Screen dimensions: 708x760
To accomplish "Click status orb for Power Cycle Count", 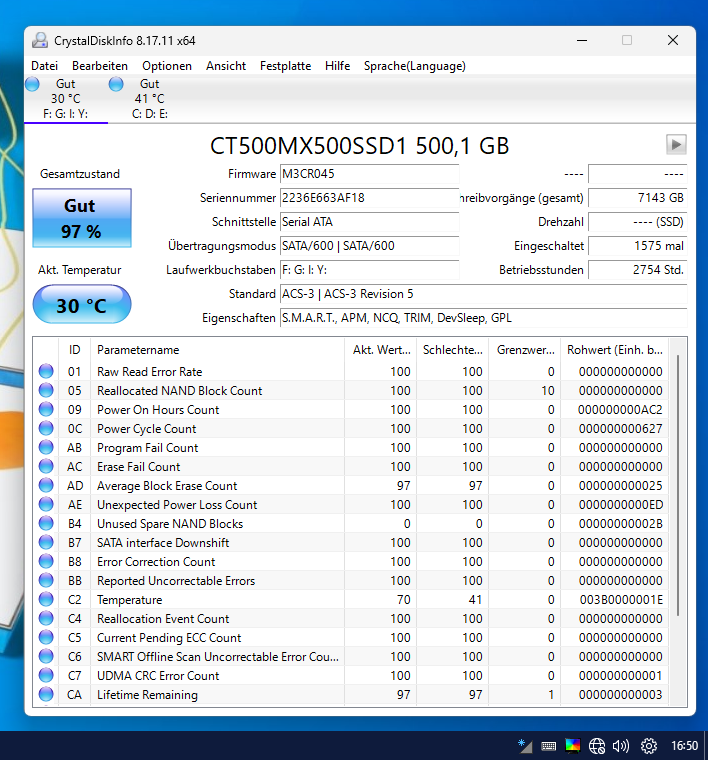I will [46, 428].
